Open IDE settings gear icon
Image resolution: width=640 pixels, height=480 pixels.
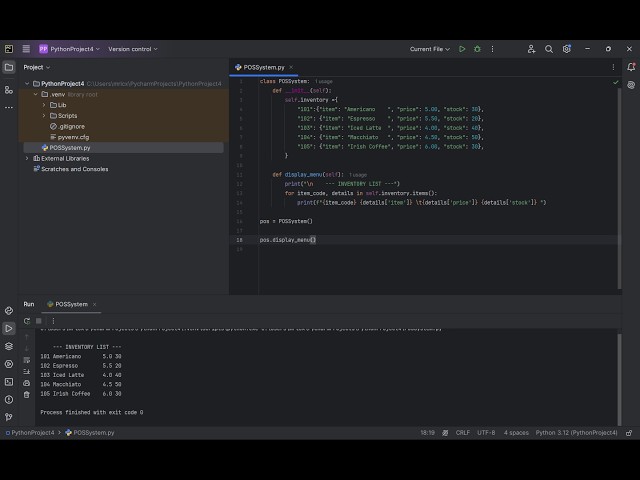567,49
